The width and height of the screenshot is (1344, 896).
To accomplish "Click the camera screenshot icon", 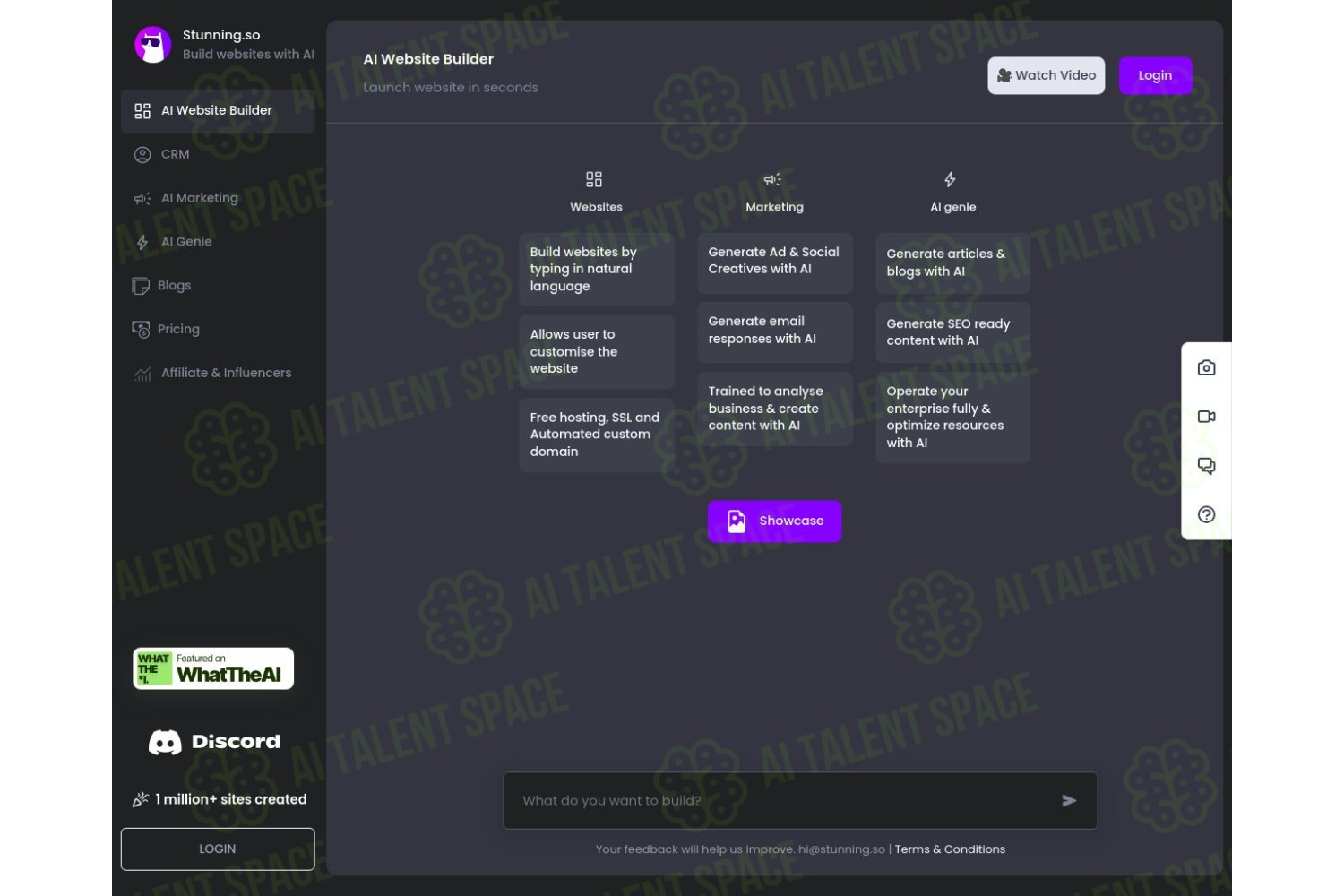I will click(x=1206, y=367).
